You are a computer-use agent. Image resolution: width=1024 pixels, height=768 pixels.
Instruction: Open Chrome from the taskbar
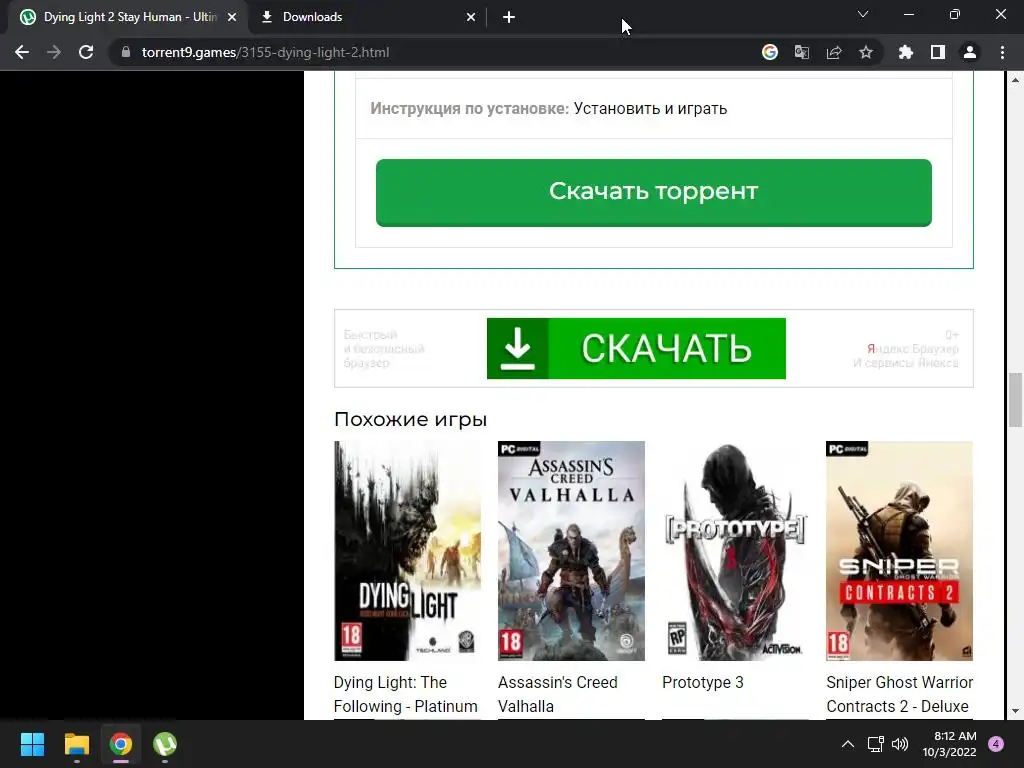(x=121, y=744)
